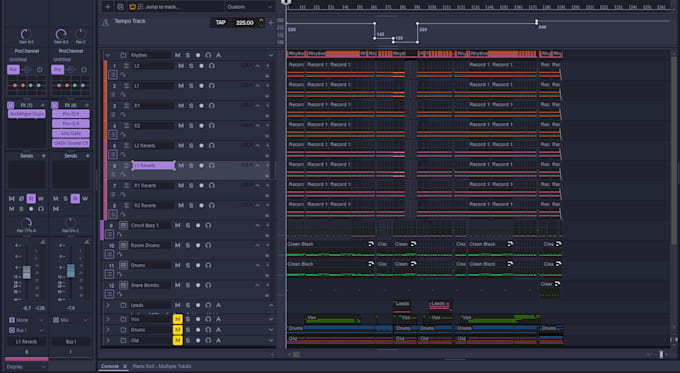
Task: Collapse the Rhythm folder track
Action: click(108, 56)
